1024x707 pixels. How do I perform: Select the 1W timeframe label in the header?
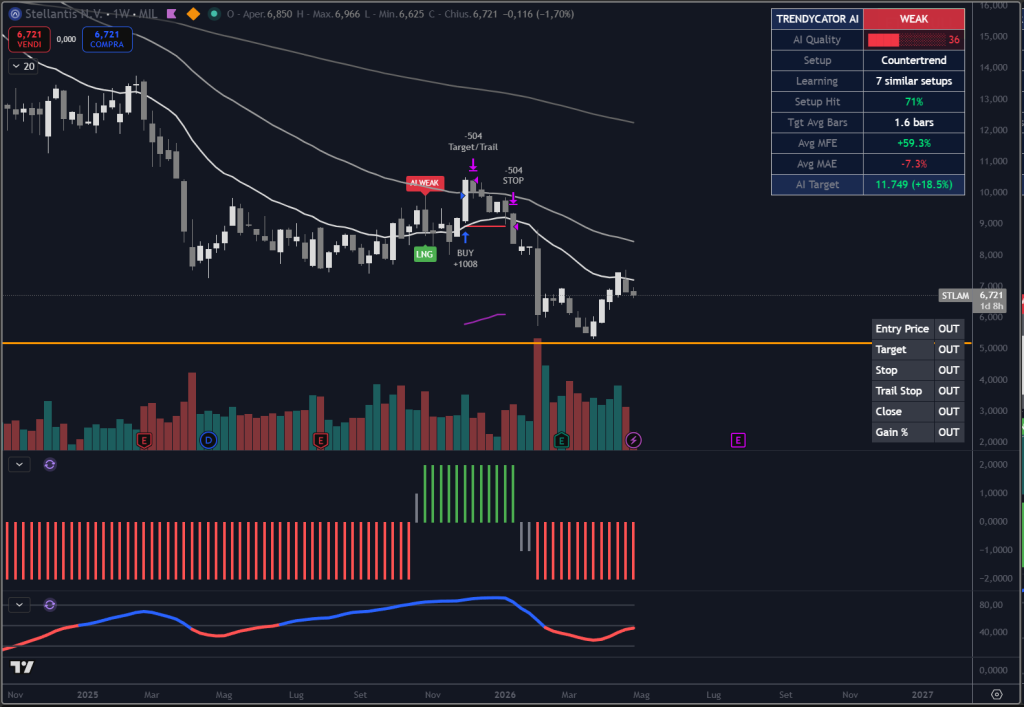point(122,14)
